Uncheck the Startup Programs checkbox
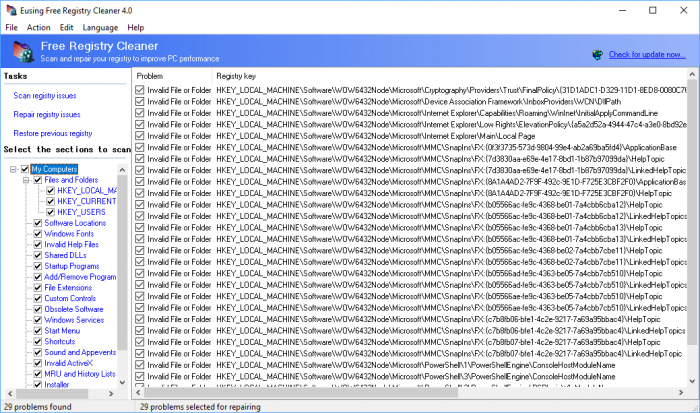This screenshot has height=413, width=700. (x=38, y=266)
